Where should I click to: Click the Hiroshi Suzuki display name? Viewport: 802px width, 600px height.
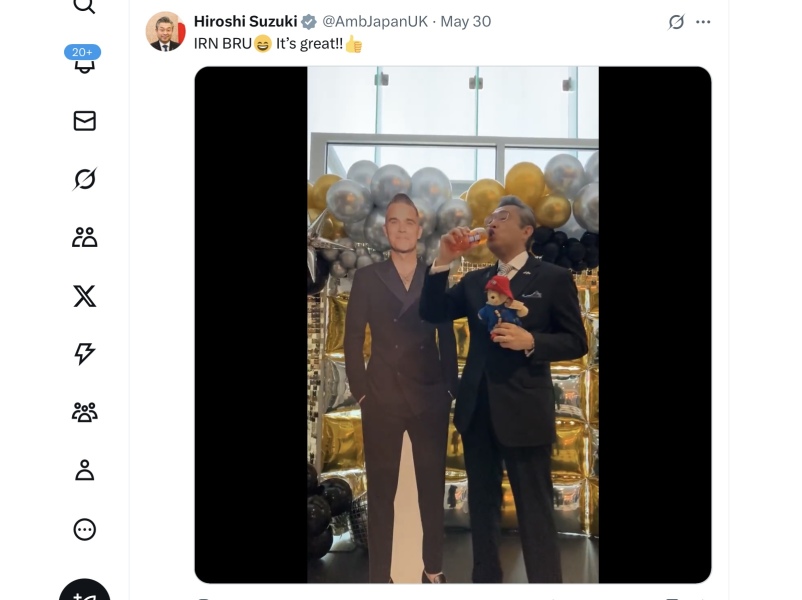pos(246,21)
